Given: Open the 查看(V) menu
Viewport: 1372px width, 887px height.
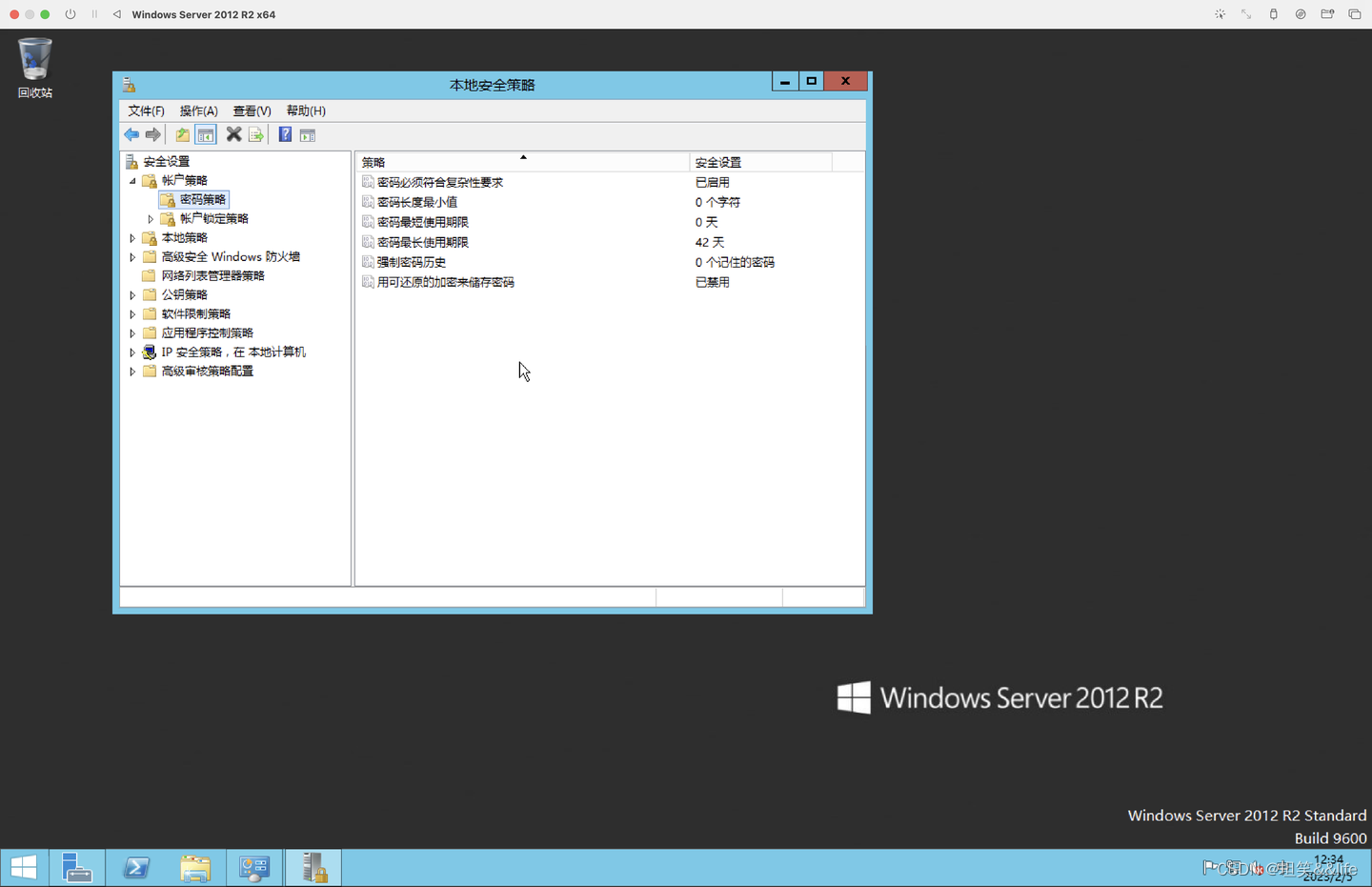Looking at the screenshot, I should (252, 111).
